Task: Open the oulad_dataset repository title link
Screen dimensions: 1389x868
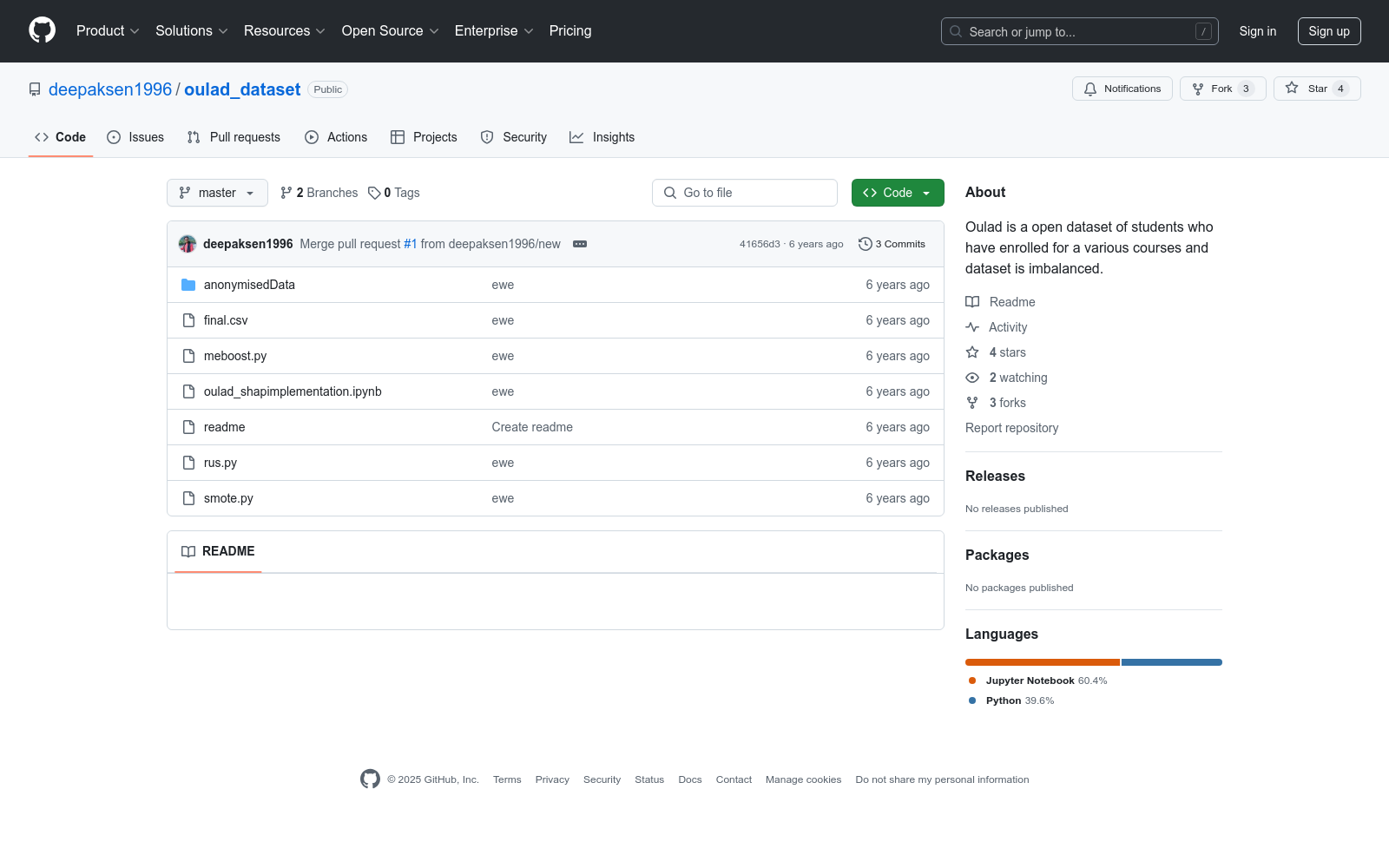Action: click(x=242, y=89)
